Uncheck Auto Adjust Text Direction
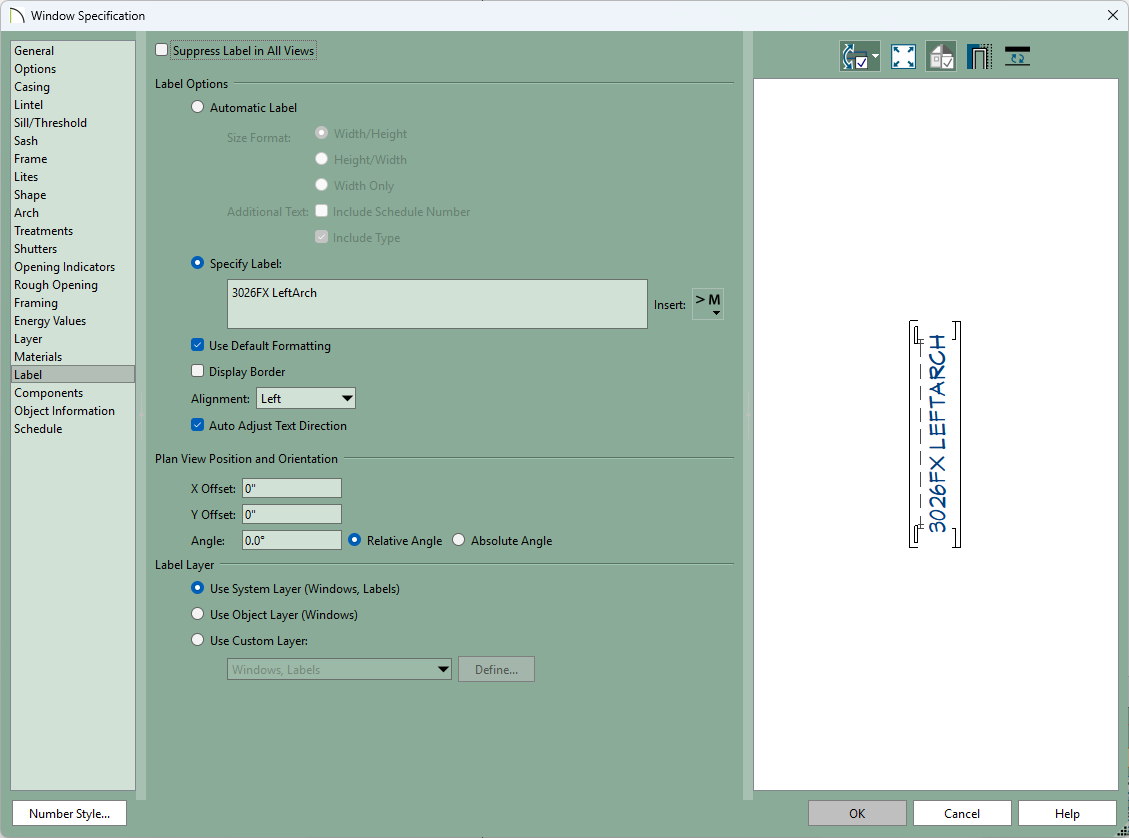The image size is (1129, 838). click(x=198, y=426)
